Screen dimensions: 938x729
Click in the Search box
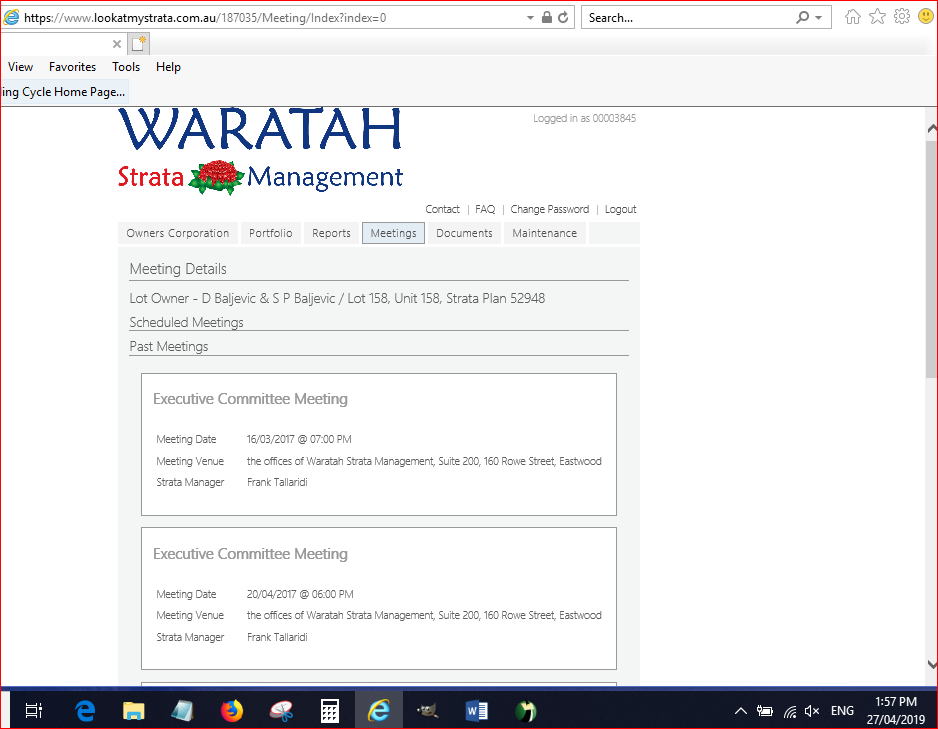coord(689,17)
